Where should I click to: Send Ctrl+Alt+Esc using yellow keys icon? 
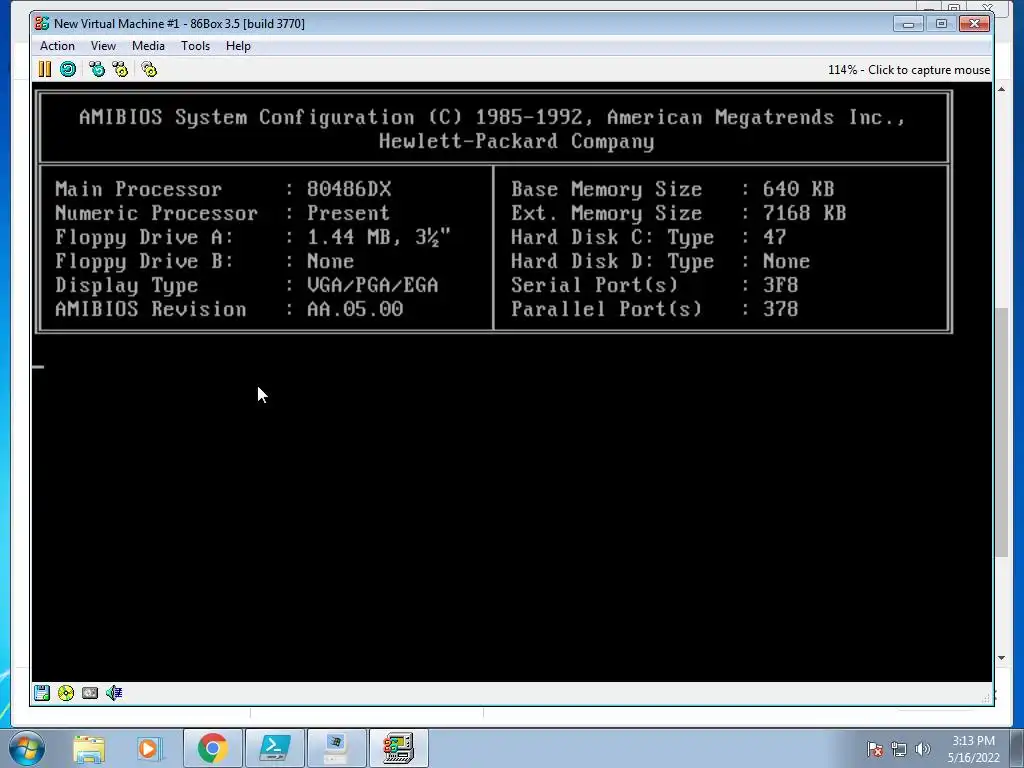tap(120, 69)
